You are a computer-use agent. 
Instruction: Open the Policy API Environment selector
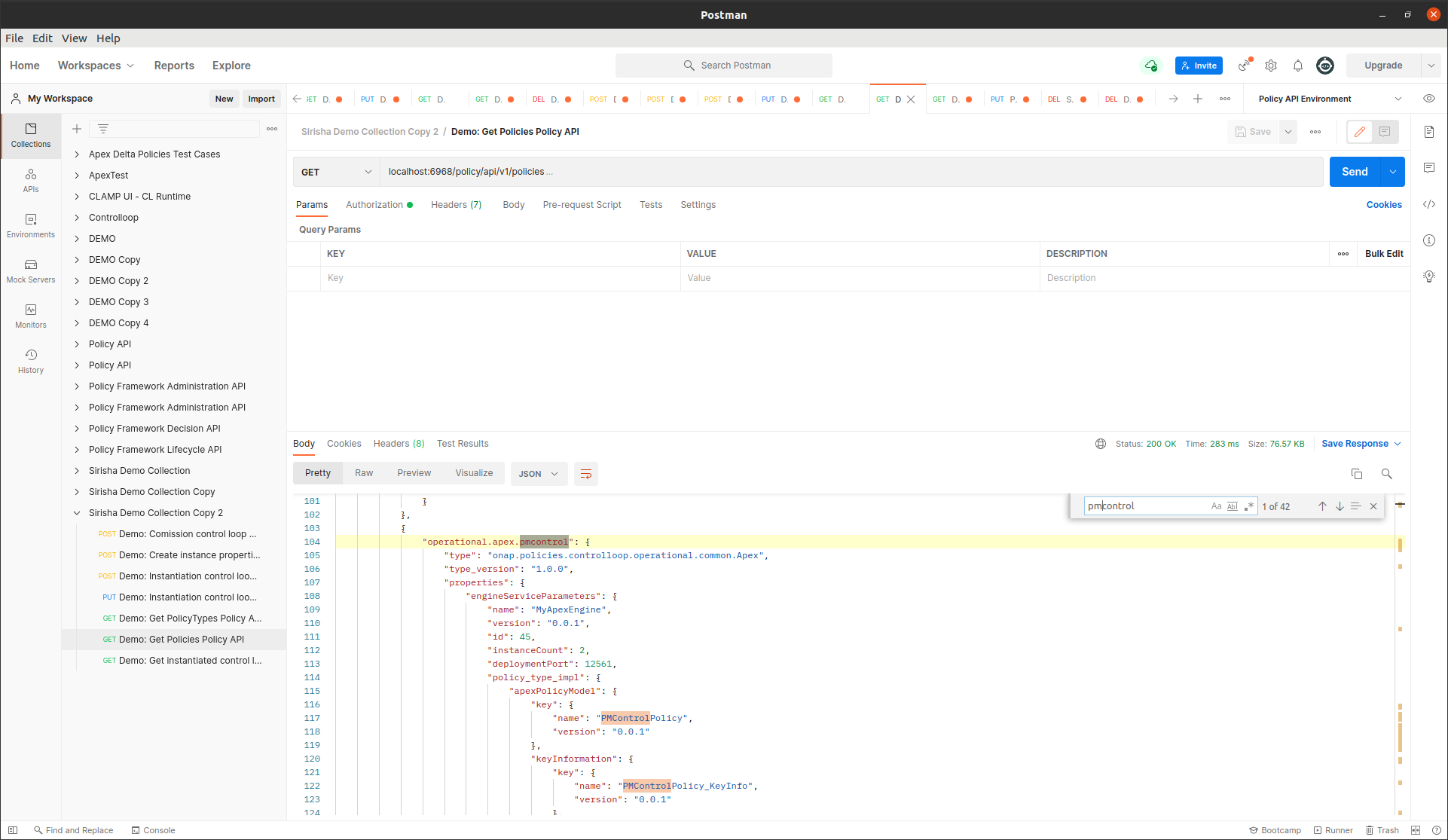[1330, 99]
